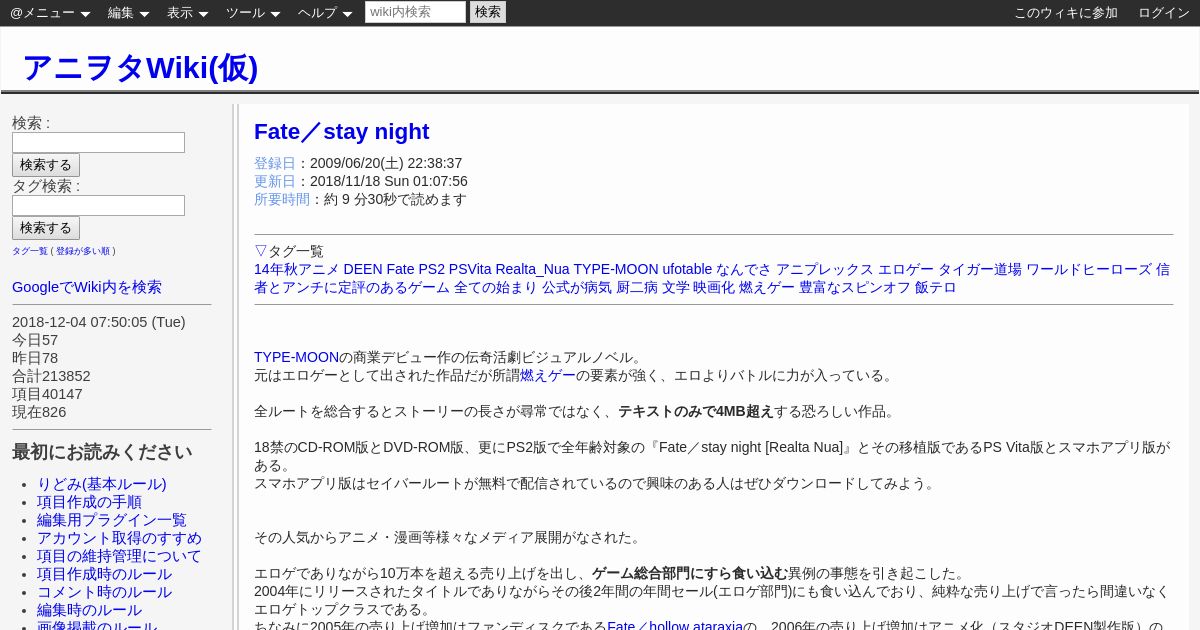This screenshot has height=630, width=1200.
Task: Open 項目の維持管理について link
Action: click(x=119, y=556)
